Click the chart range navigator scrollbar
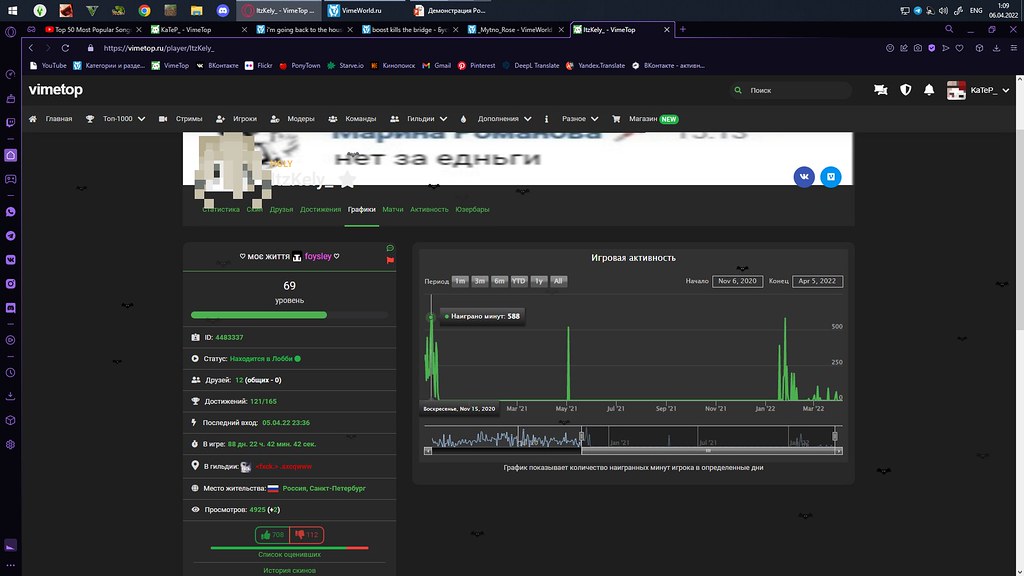The width and height of the screenshot is (1024, 576). coord(632,451)
